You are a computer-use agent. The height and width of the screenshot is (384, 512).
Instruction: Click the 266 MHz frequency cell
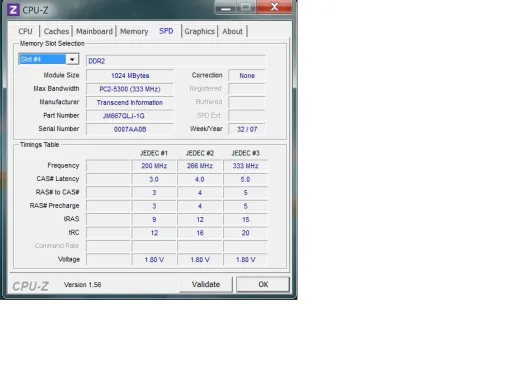point(200,166)
